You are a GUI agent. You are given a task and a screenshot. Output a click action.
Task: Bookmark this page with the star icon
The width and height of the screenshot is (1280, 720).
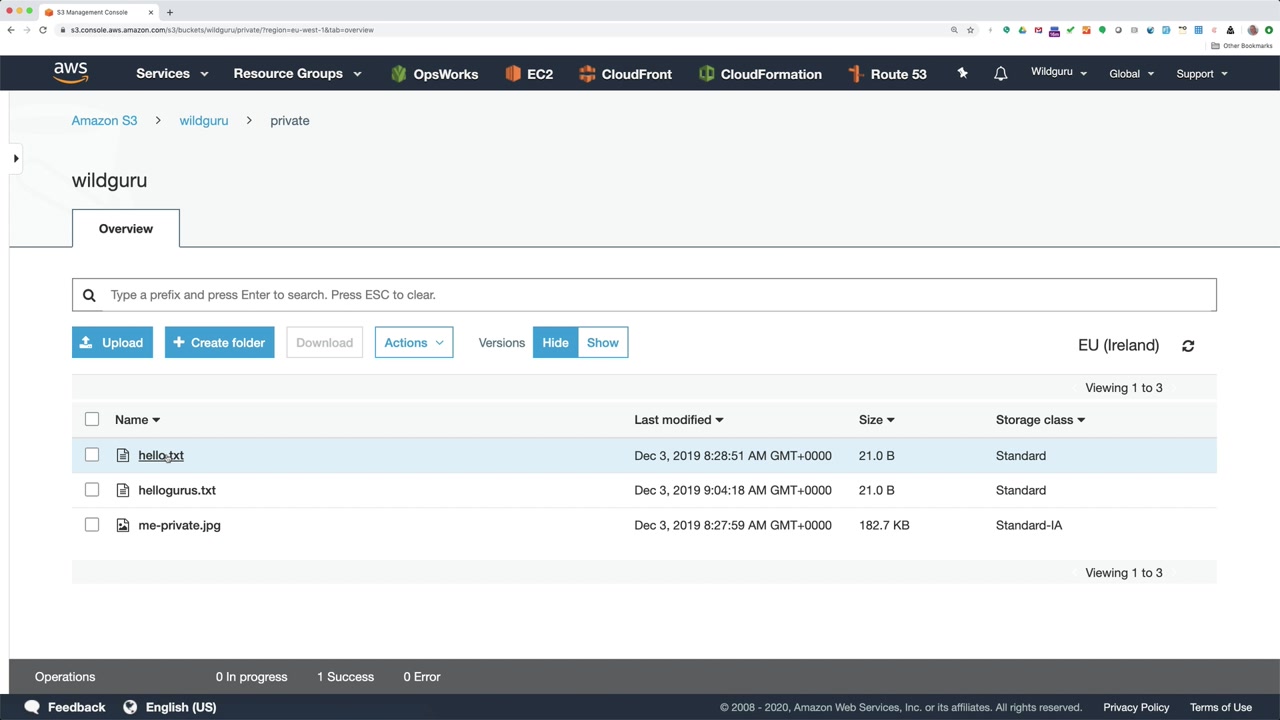970,30
